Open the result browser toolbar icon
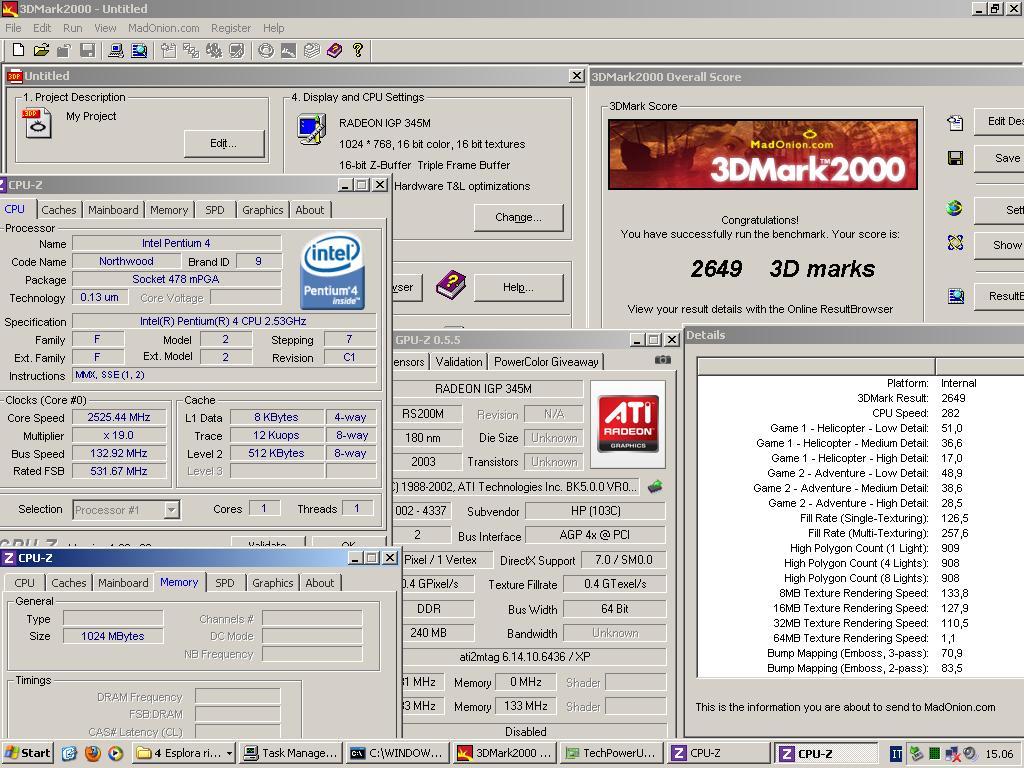1024x768 pixels. [x=139, y=50]
